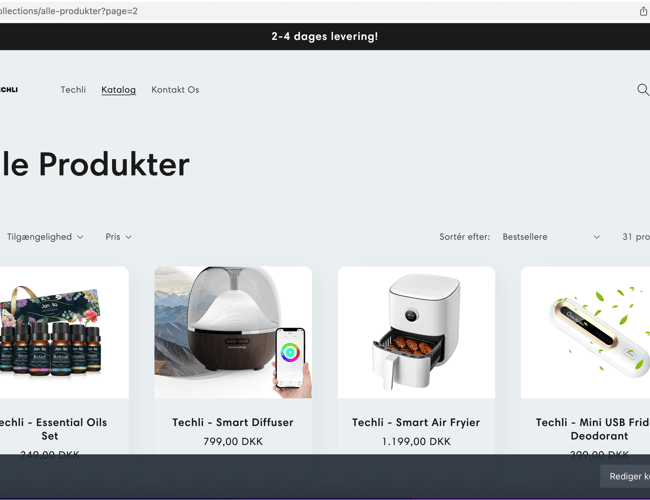Click the 2-4 dages levering announcement
650x500 pixels.
pyautogui.click(x=325, y=36)
